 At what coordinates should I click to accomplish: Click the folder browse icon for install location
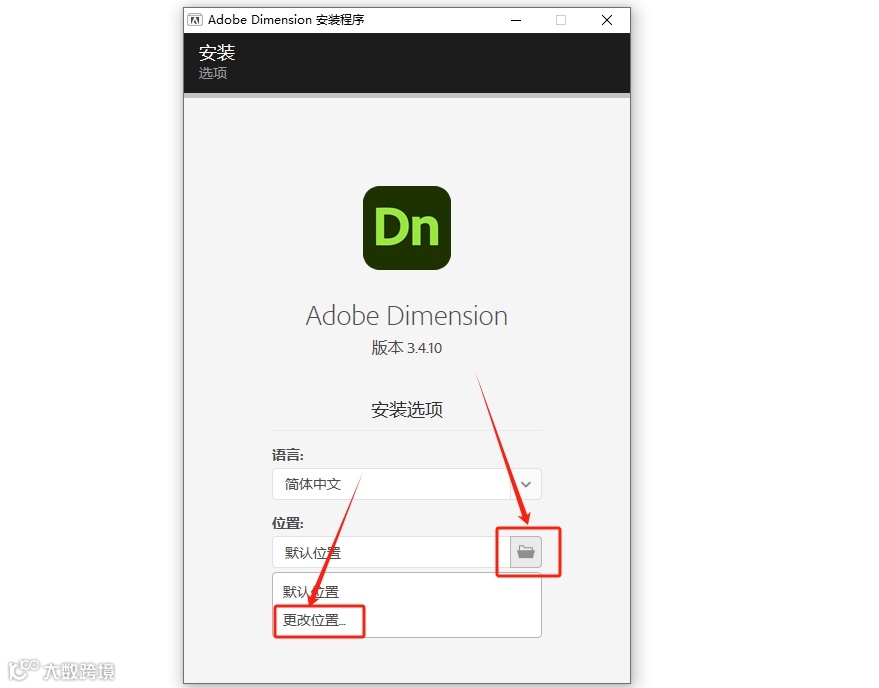tap(525, 552)
